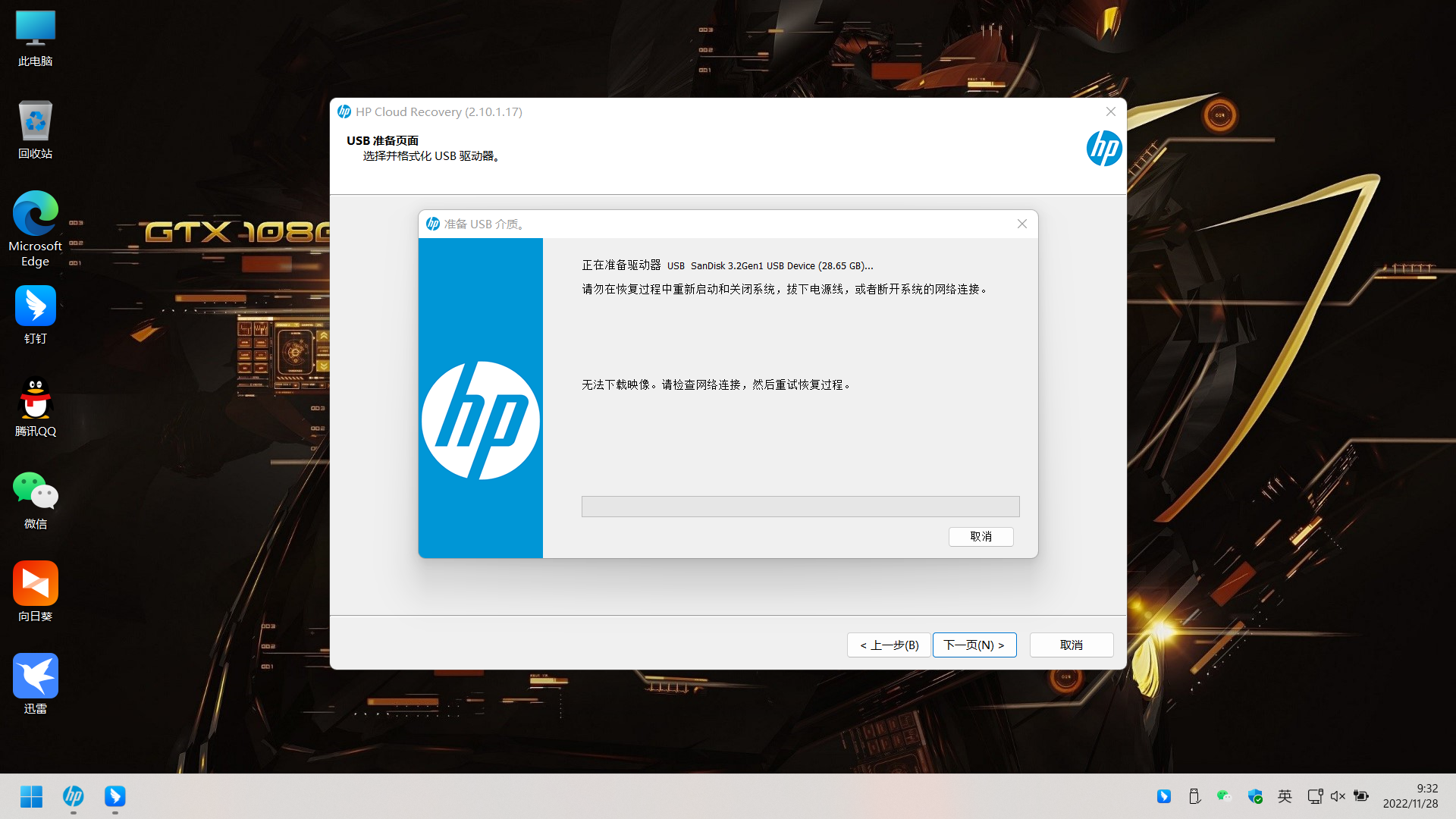Open safely remove USB tray icon

1194,796
